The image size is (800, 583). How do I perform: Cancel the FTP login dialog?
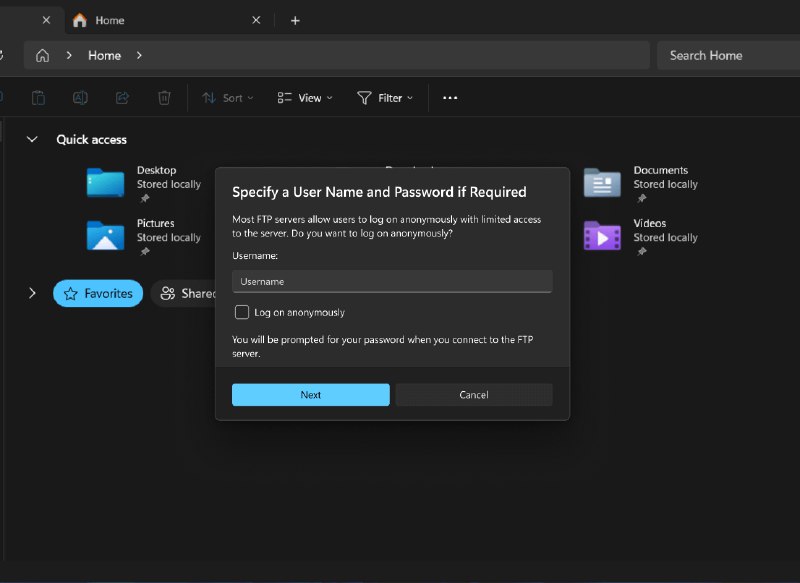(x=473, y=395)
